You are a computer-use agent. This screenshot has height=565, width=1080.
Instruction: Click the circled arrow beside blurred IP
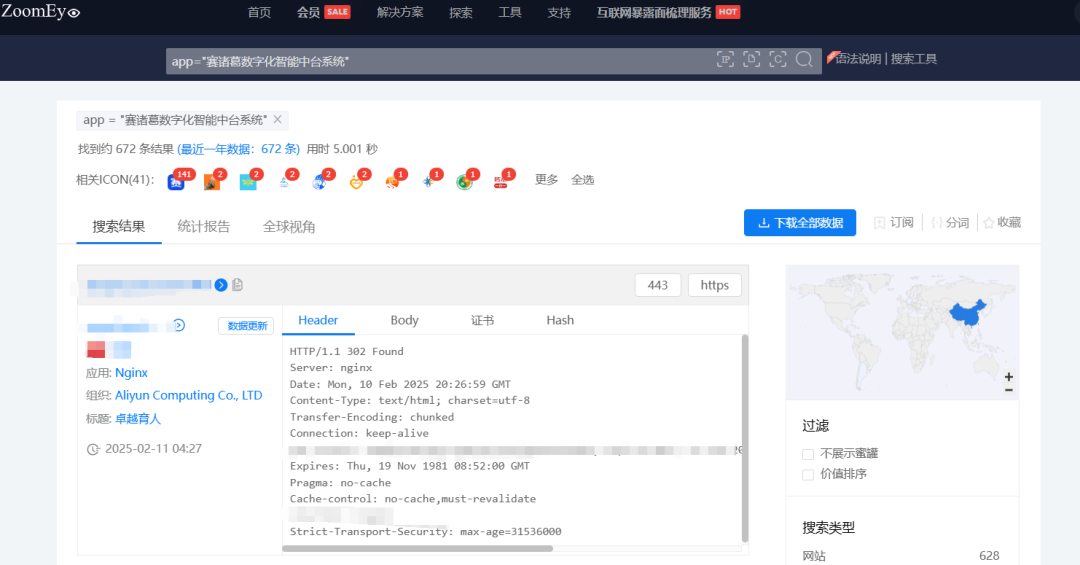(x=179, y=325)
